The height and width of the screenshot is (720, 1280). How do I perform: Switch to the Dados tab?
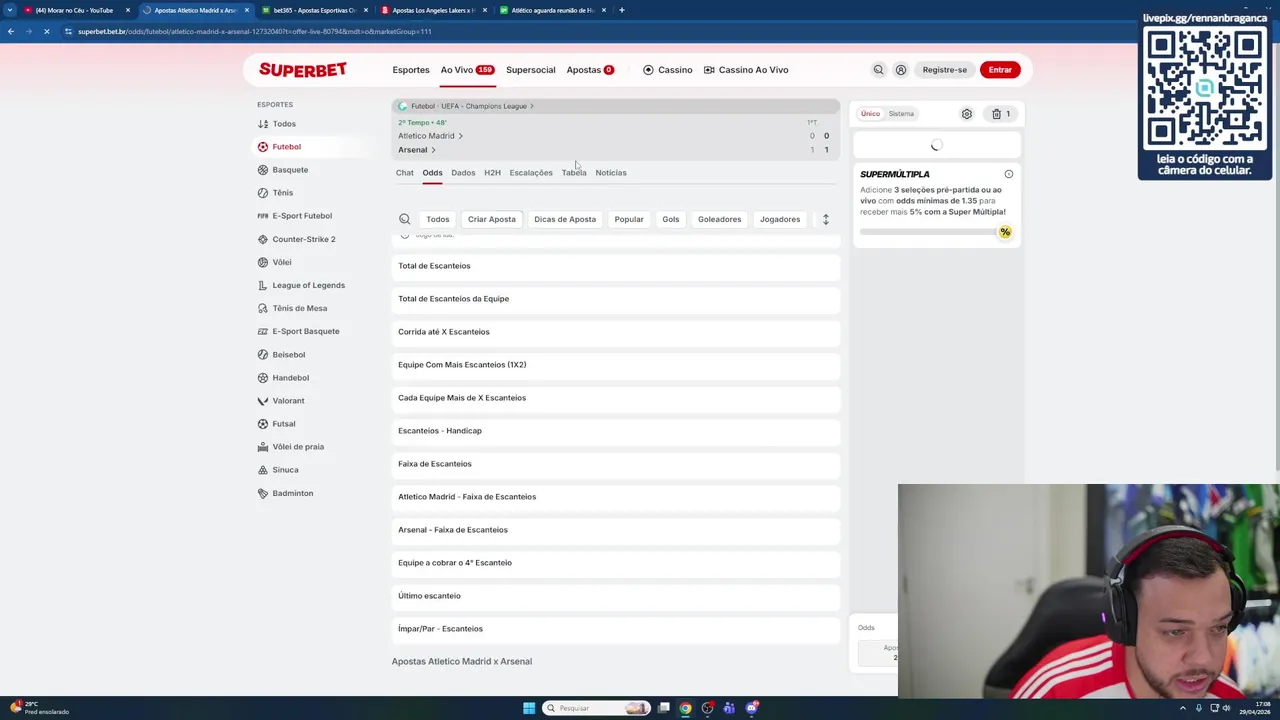coord(463,173)
